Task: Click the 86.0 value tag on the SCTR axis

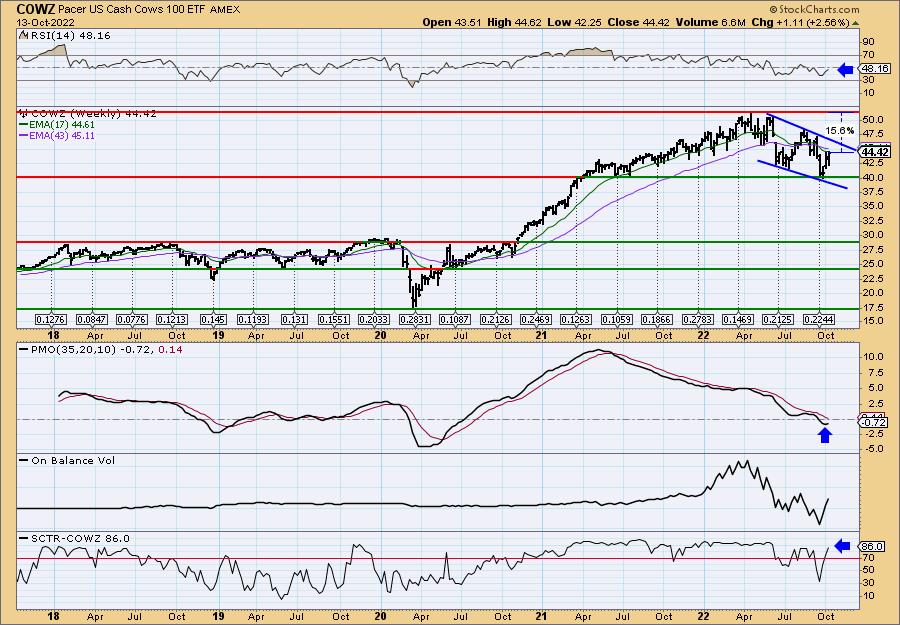Action: click(x=872, y=546)
